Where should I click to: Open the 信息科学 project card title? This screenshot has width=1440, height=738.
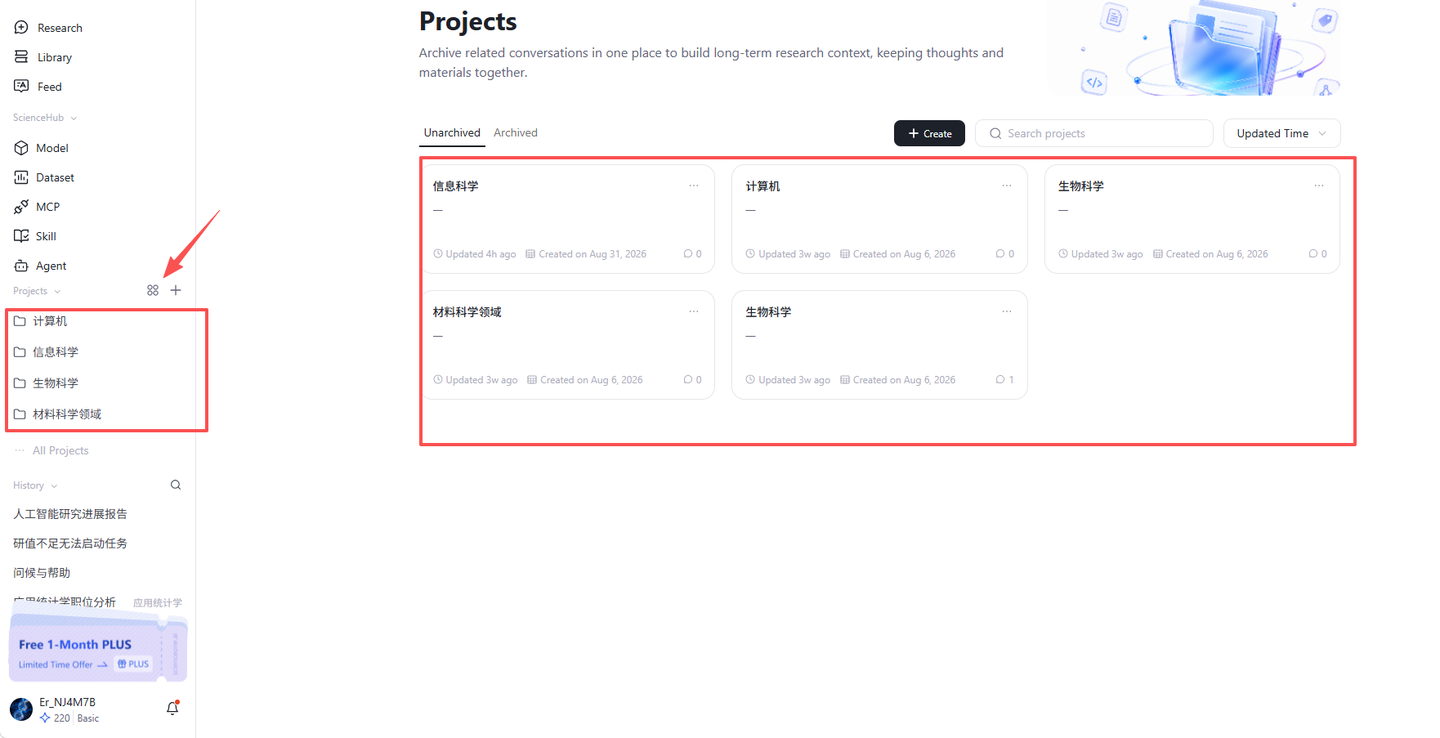[x=456, y=186]
